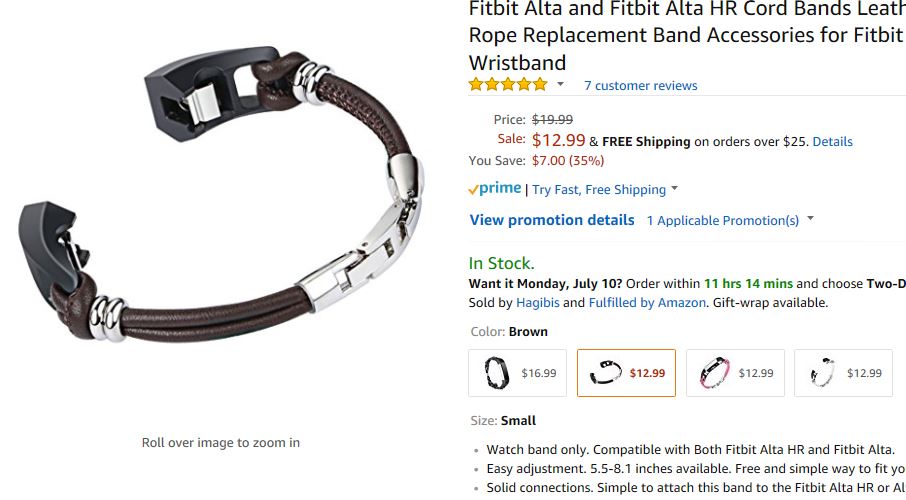Open the Fulfilled by Amazon link
This screenshot has height=500, width=906.
tap(647, 303)
